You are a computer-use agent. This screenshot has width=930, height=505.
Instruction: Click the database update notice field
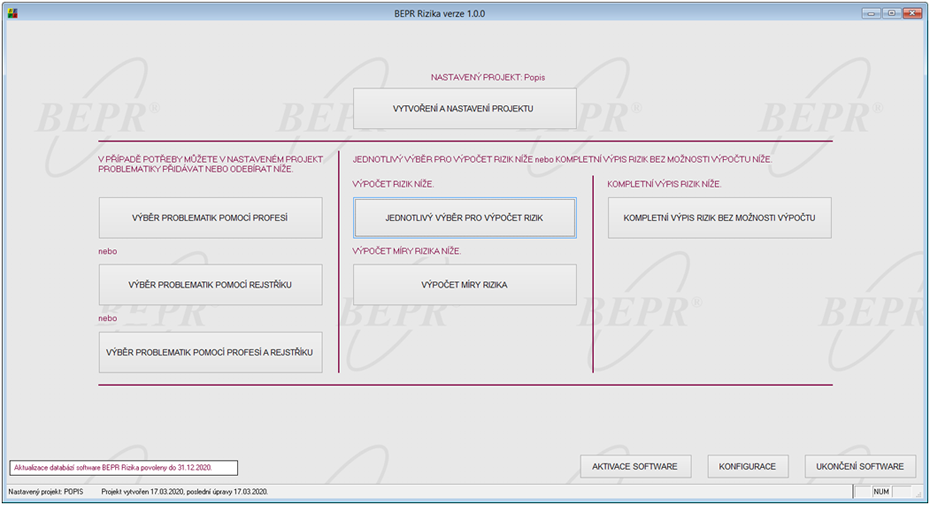[x=123, y=468]
